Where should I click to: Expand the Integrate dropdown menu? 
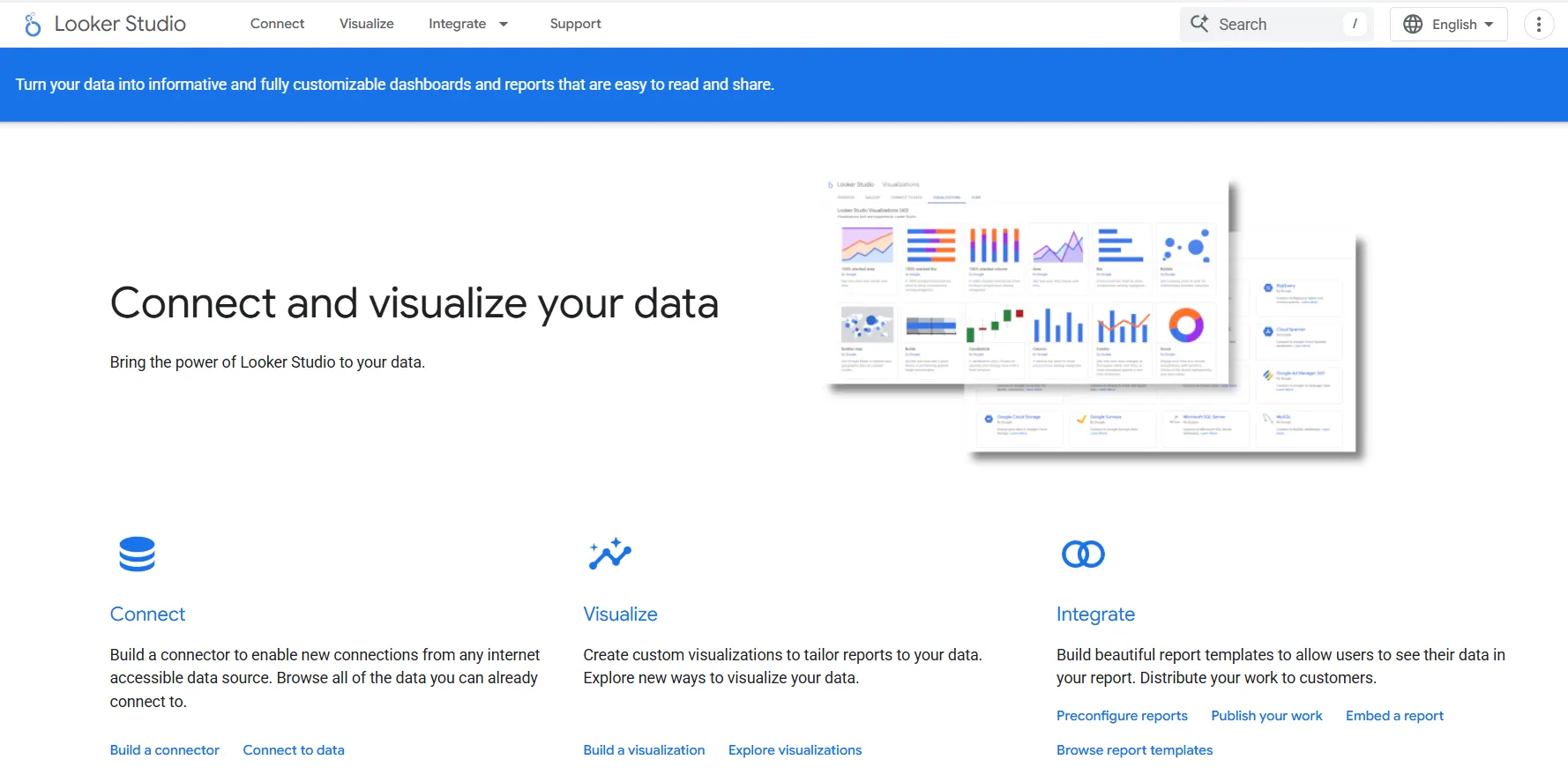coord(468,24)
